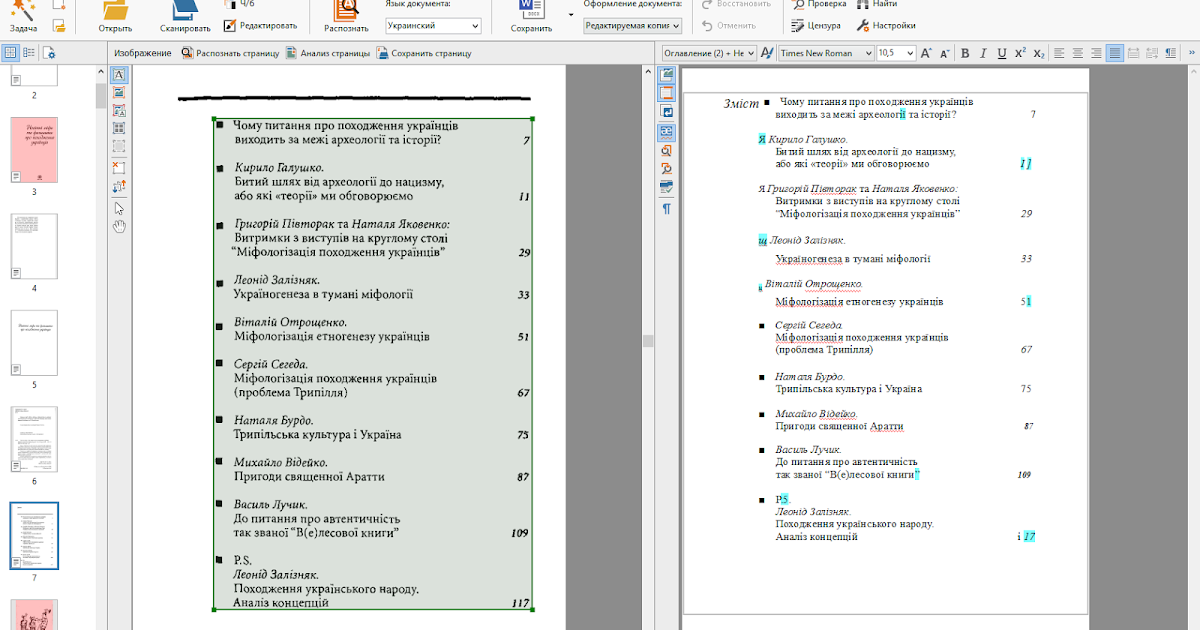Toggle justify alignment

(1116, 53)
